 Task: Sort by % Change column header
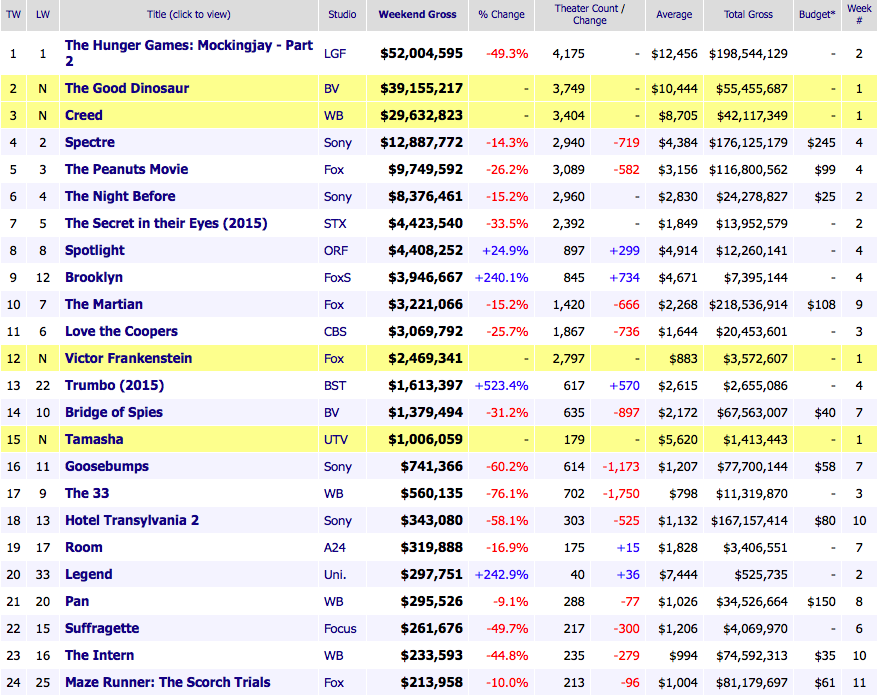click(x=501, y=15)
